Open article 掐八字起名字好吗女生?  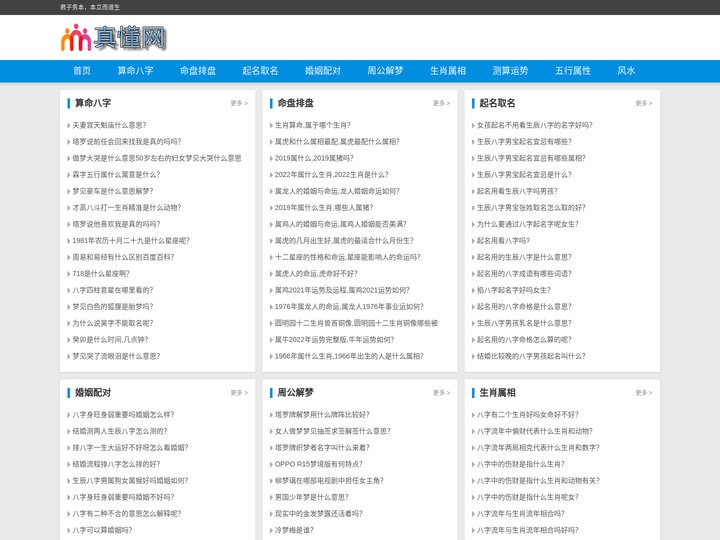[x=514, y=290]
